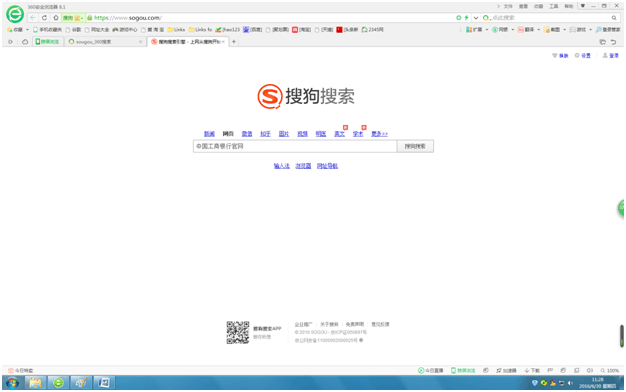Expand the address bar history dropdown arrow

(476, 18)
